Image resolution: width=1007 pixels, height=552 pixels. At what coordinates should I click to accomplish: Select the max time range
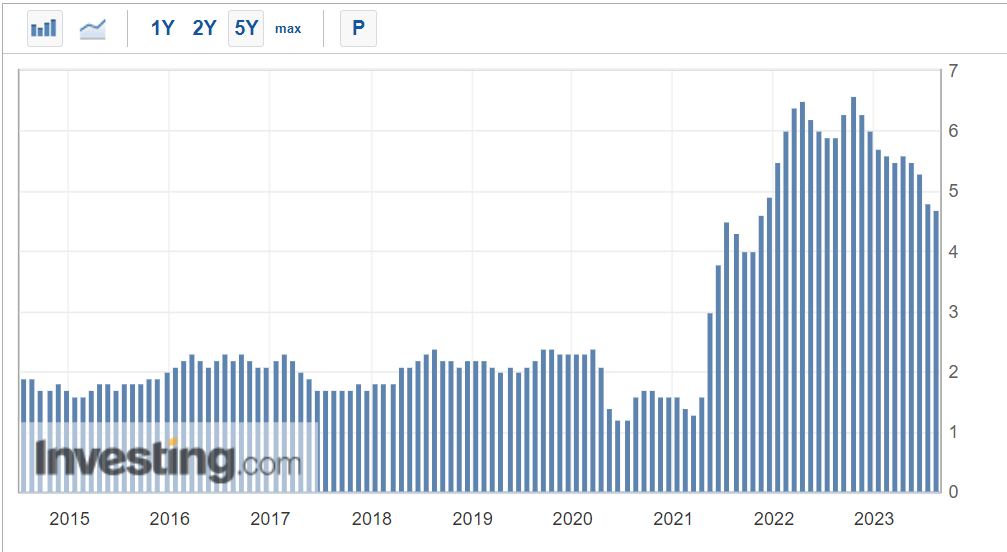point(288,29)
